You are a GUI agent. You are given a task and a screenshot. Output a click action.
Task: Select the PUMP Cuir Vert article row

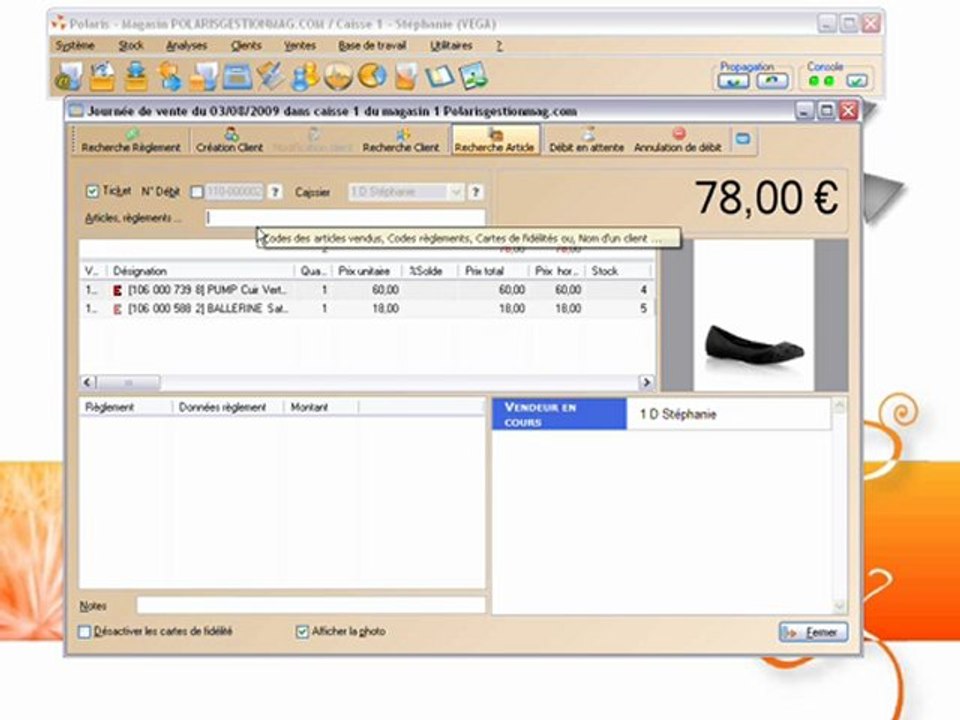(367, 290)
